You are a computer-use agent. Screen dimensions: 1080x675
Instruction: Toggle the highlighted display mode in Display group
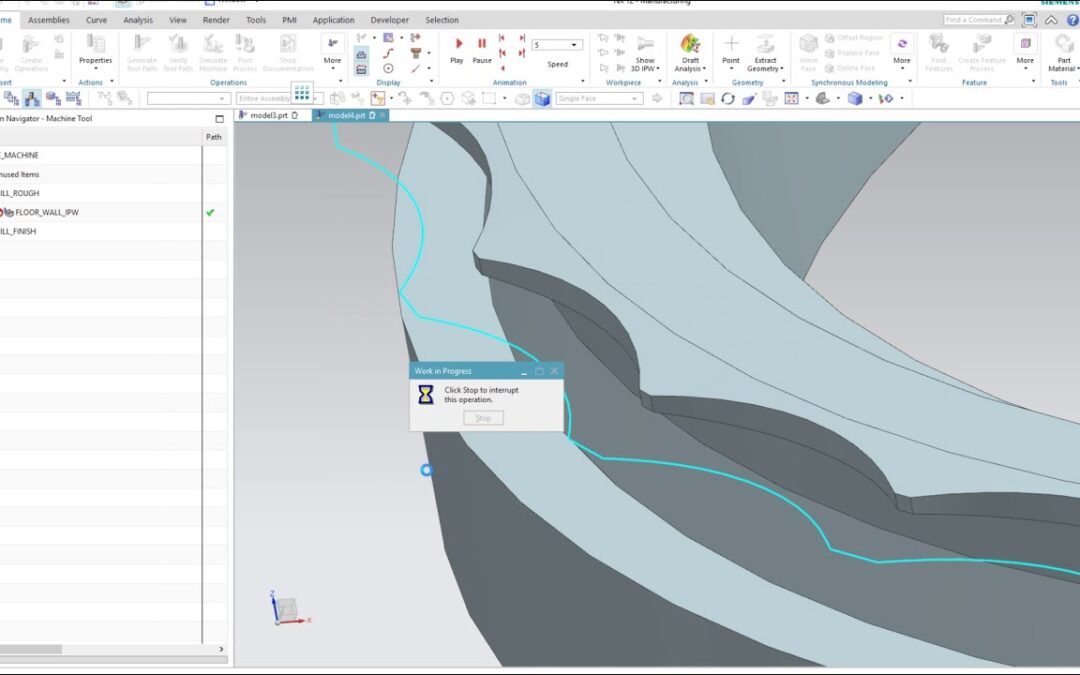(x=361, y=55)
